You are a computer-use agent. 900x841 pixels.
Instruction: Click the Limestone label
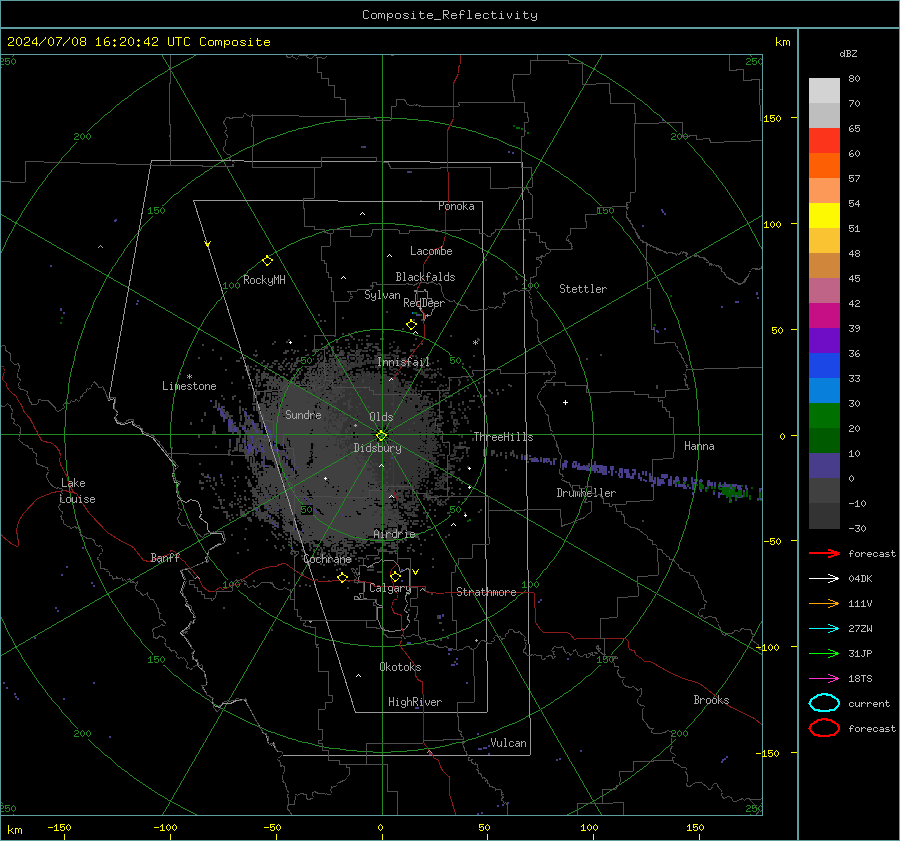coord(189,386)
